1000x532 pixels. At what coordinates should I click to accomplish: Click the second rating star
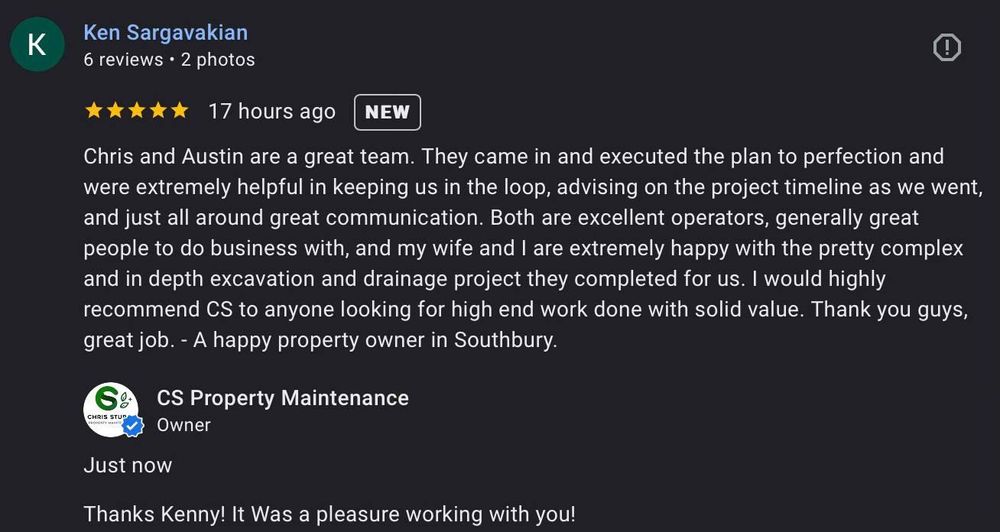click(x=115, y=111)
